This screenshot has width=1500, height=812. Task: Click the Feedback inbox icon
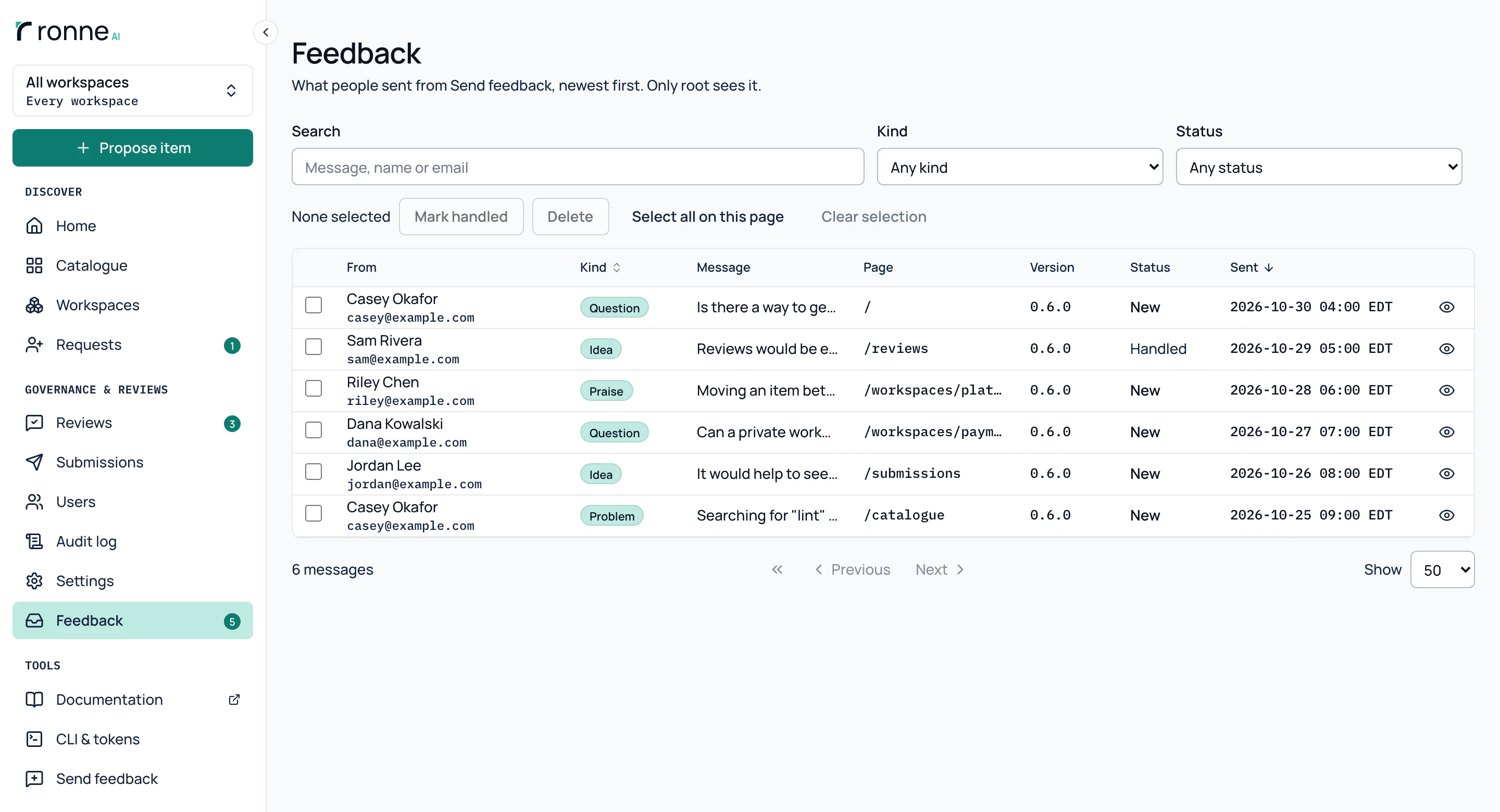click(34, 620)
